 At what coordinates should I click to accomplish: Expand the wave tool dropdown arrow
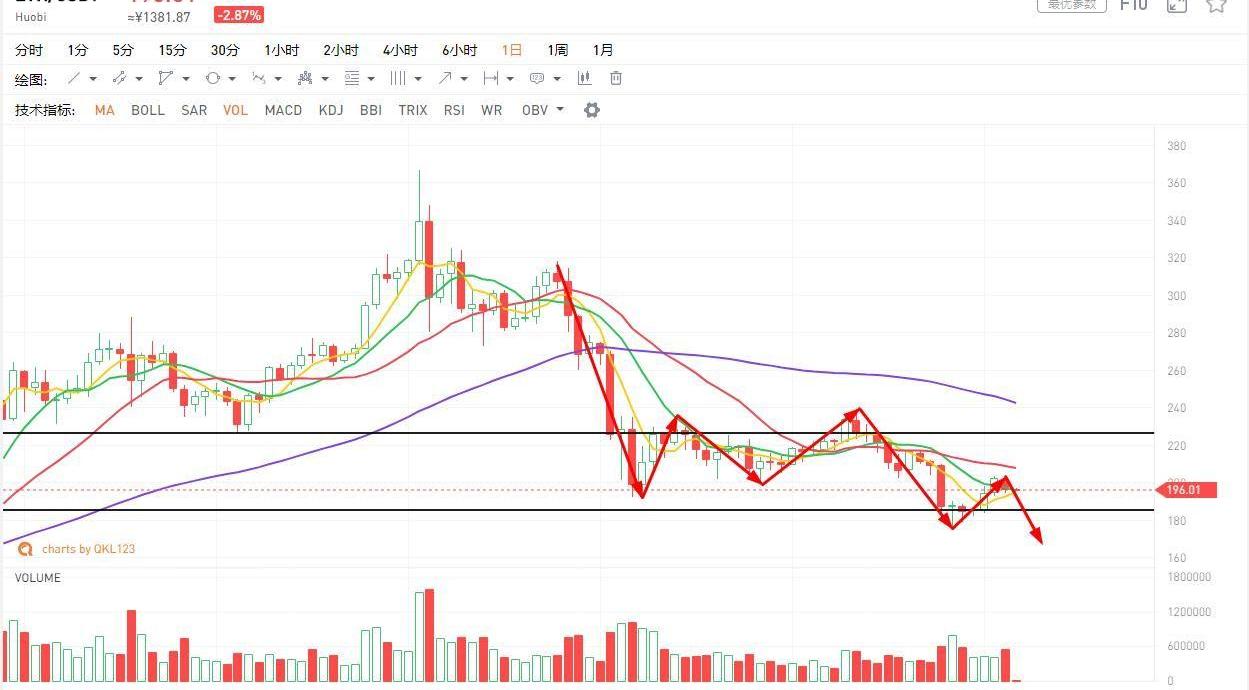[279, 79]
